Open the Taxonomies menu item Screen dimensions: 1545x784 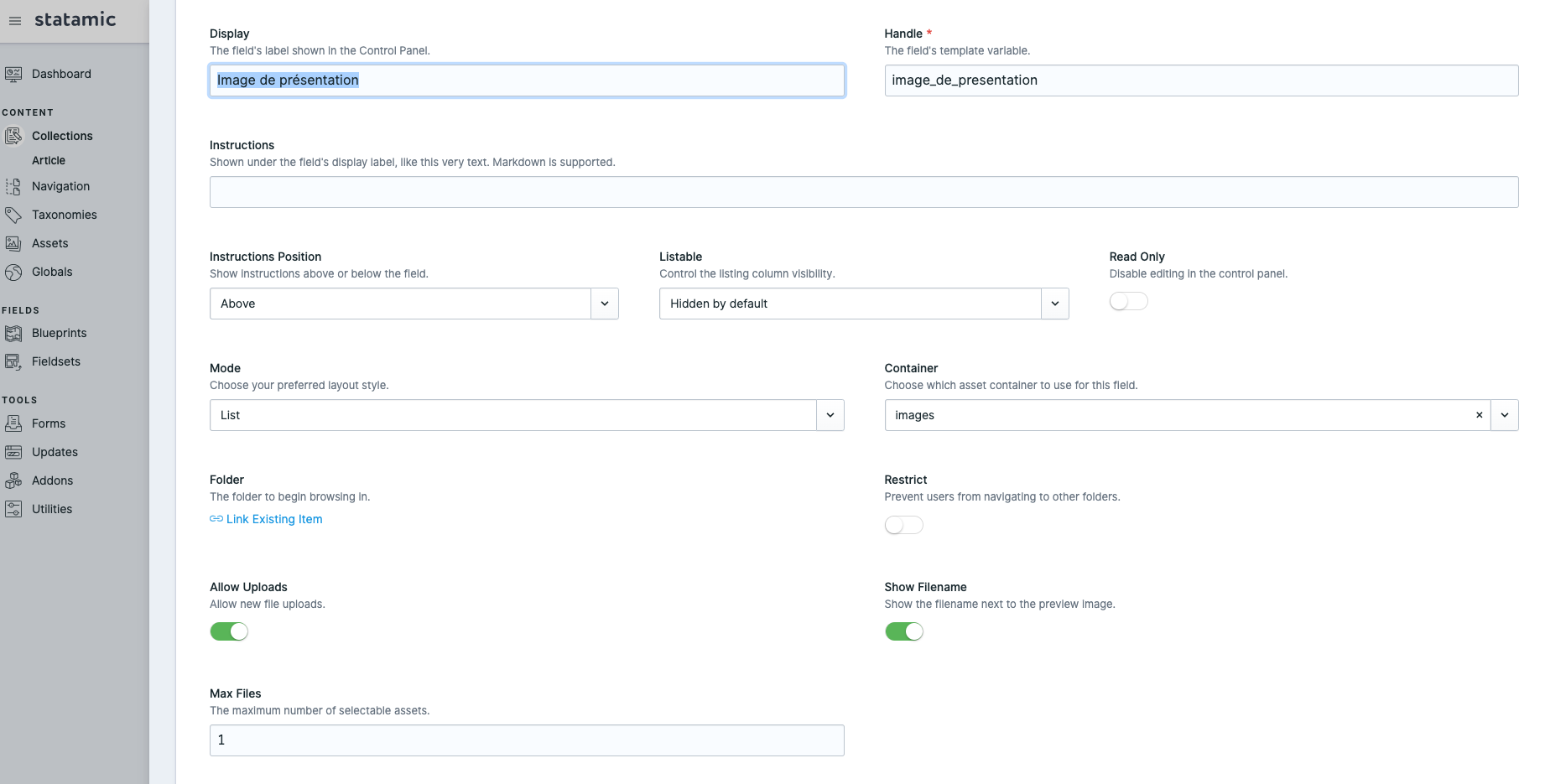tap(65, 215)
